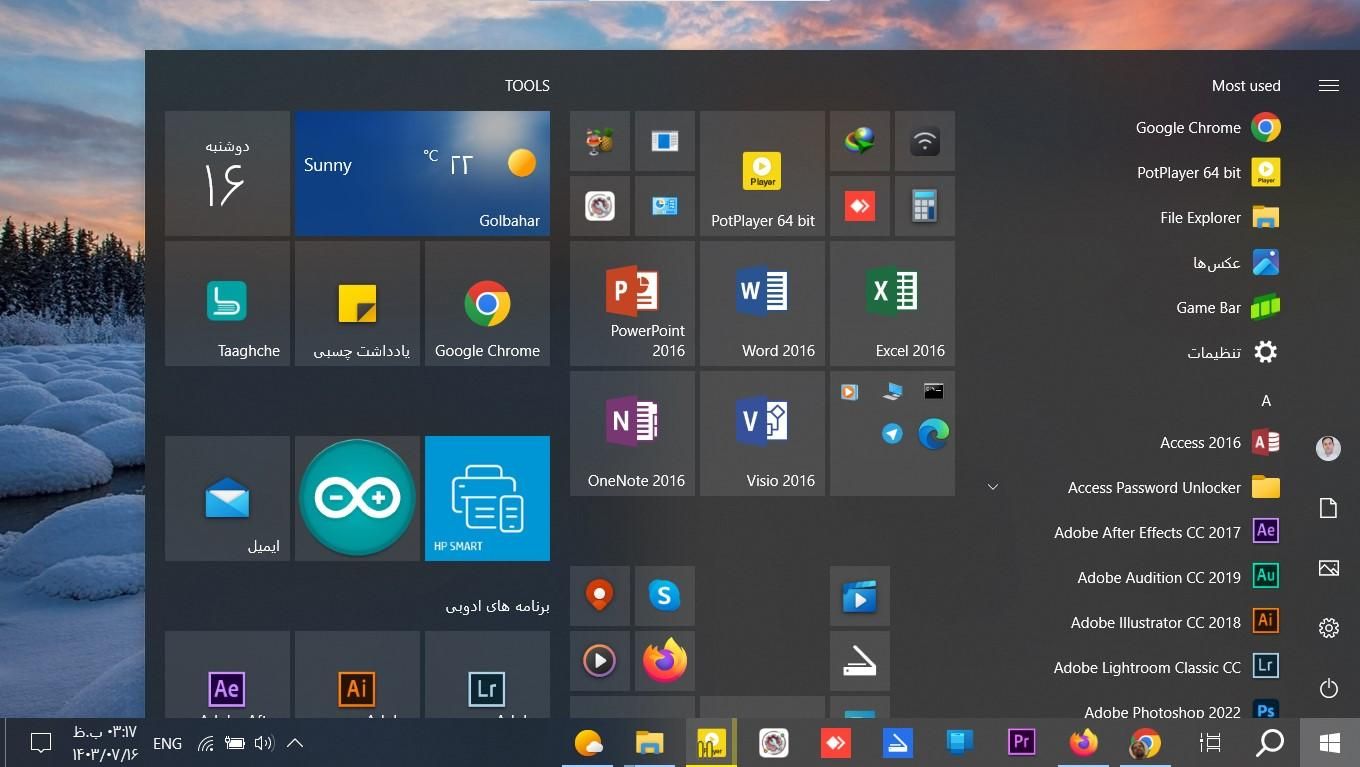Switch the ENG input language indicator
This screenshot has width=1360, height=767.
[167, 743]
